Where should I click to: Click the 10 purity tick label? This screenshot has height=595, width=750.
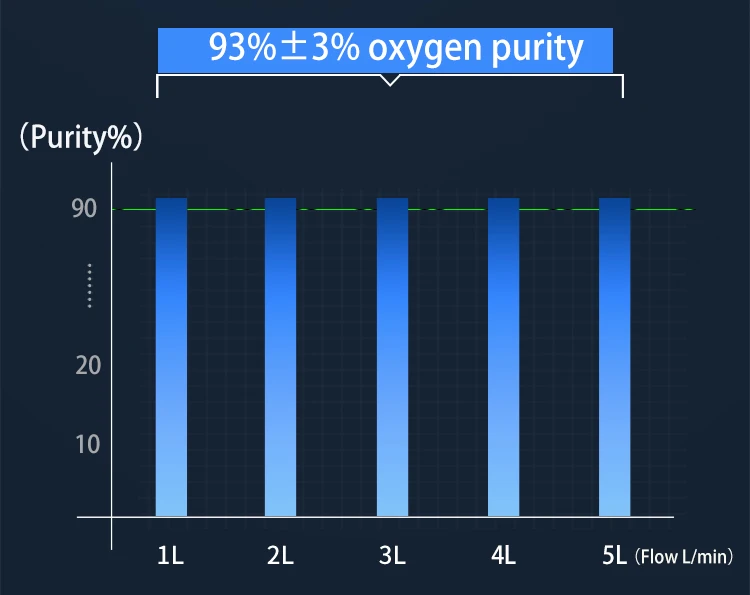(88, 444)
